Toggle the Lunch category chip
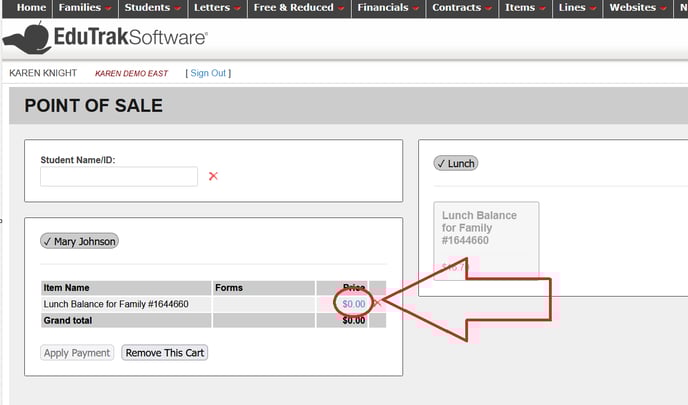The height and width of the screenshot is (405, 688). tap(455, 163)
